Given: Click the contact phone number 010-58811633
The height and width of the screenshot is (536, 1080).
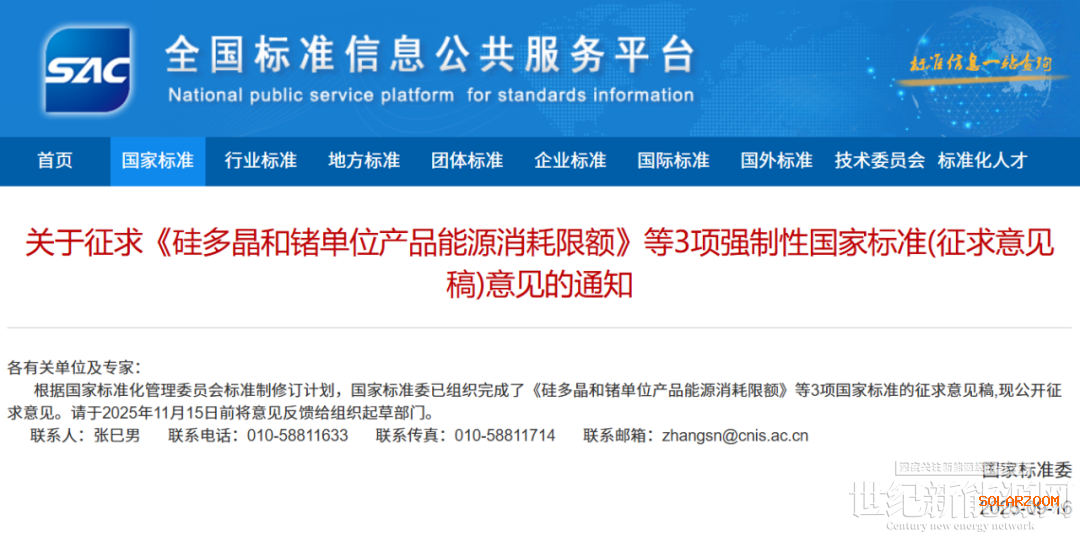Looking at the screenshot, I should pyautogui.click(x=300, y=436).
